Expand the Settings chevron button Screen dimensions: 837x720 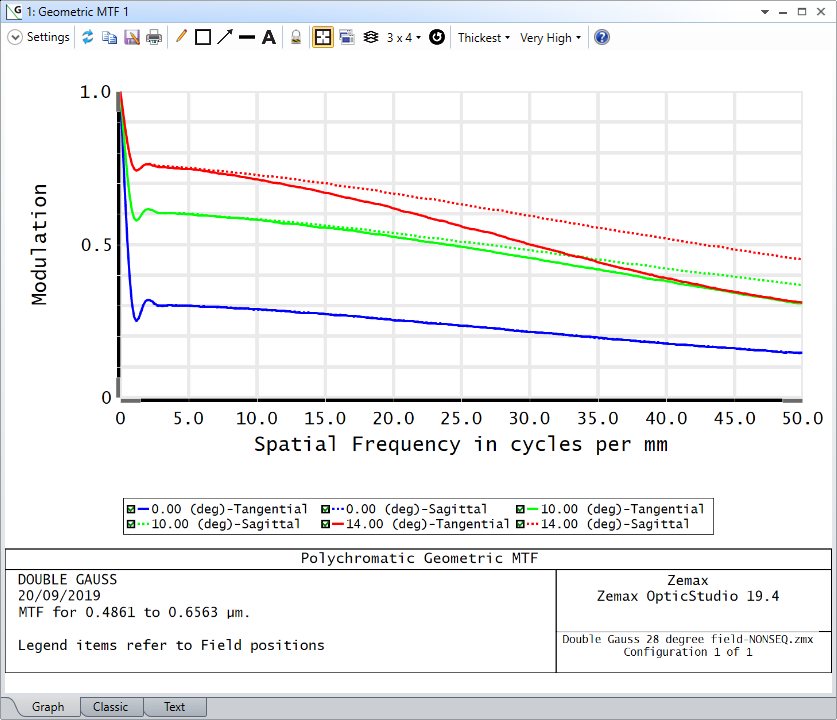pos(15,37)
